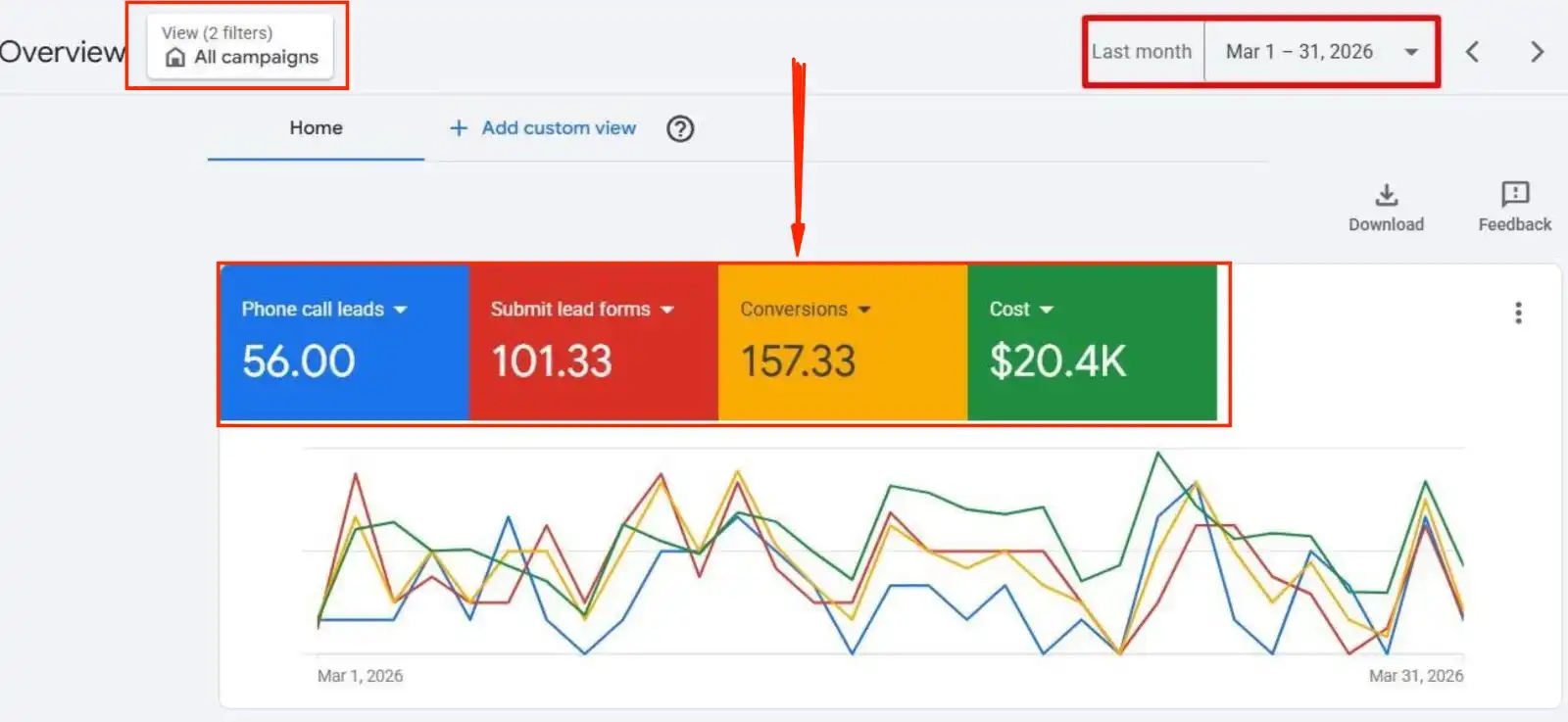Viewport: 1568px width, 722px height.
Task: Click the plus icon for custom view
Action: [x=458, y=128]
